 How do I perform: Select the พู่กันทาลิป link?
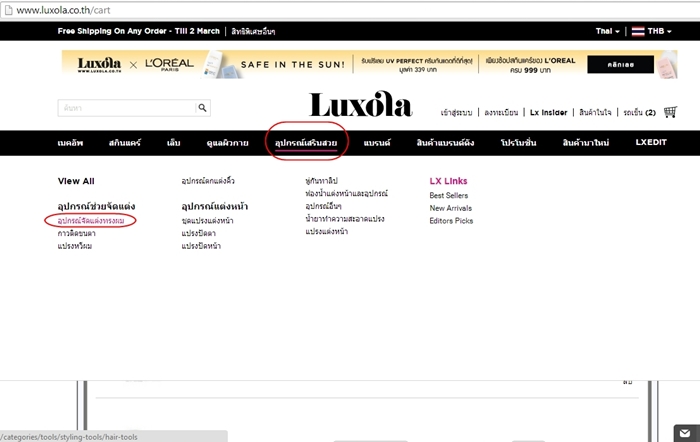coord(321,181)
